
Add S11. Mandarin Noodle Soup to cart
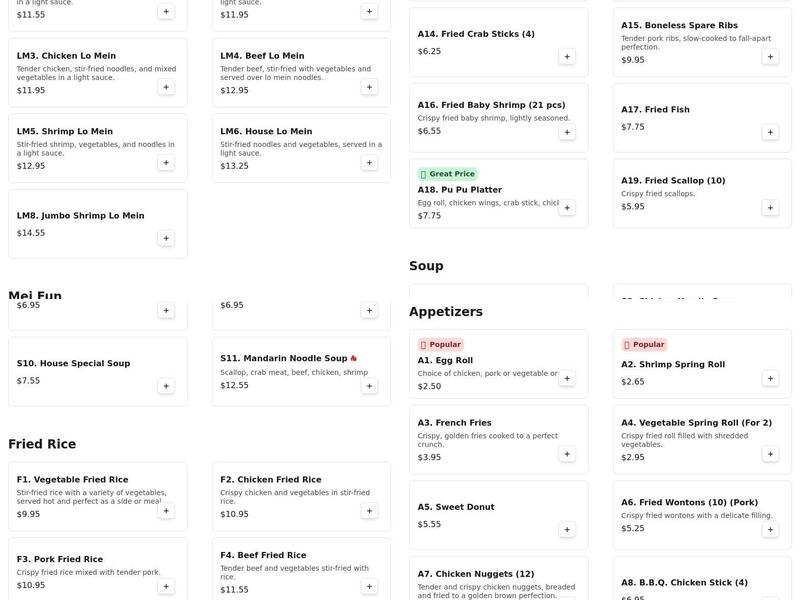[369, 386]
